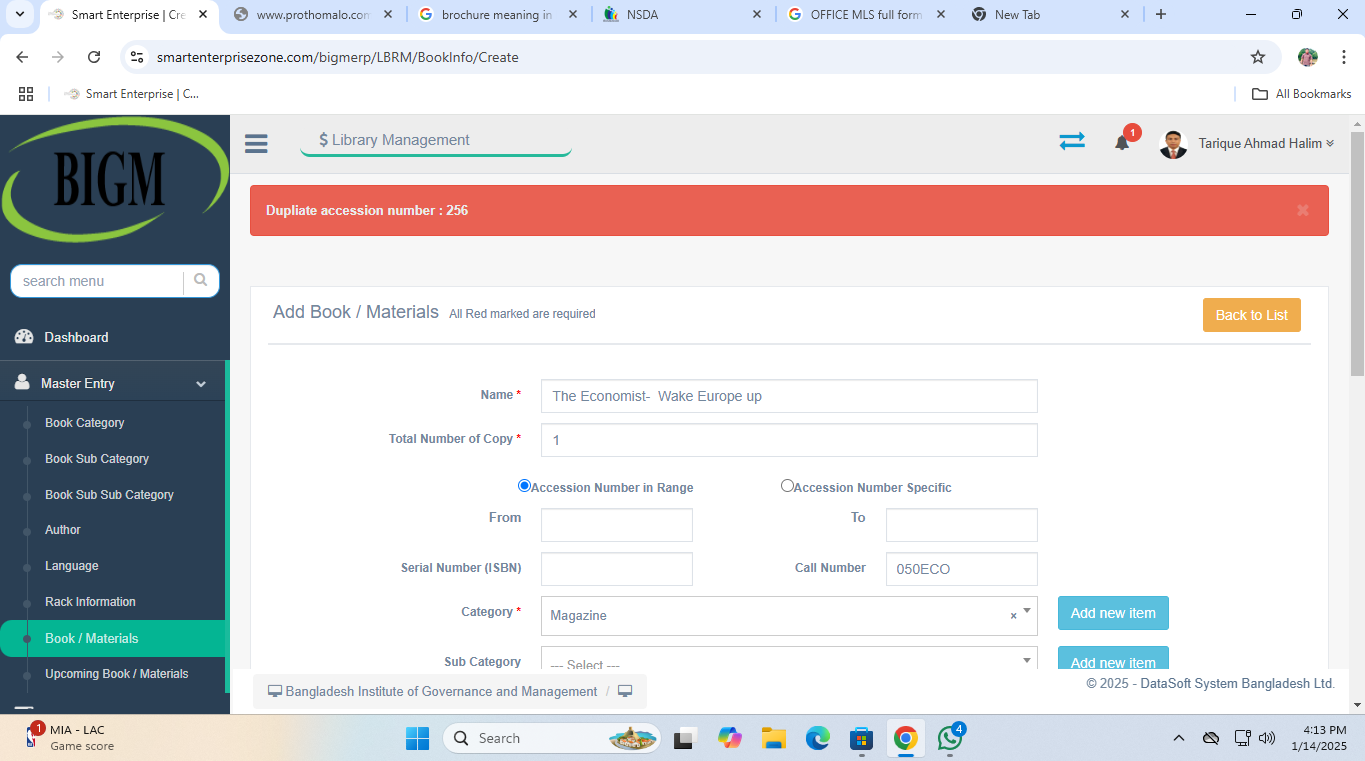Dismiss the duplicate accession error alert
Viewport: 1365px width, 761px height.
[x=1302, y=210]
